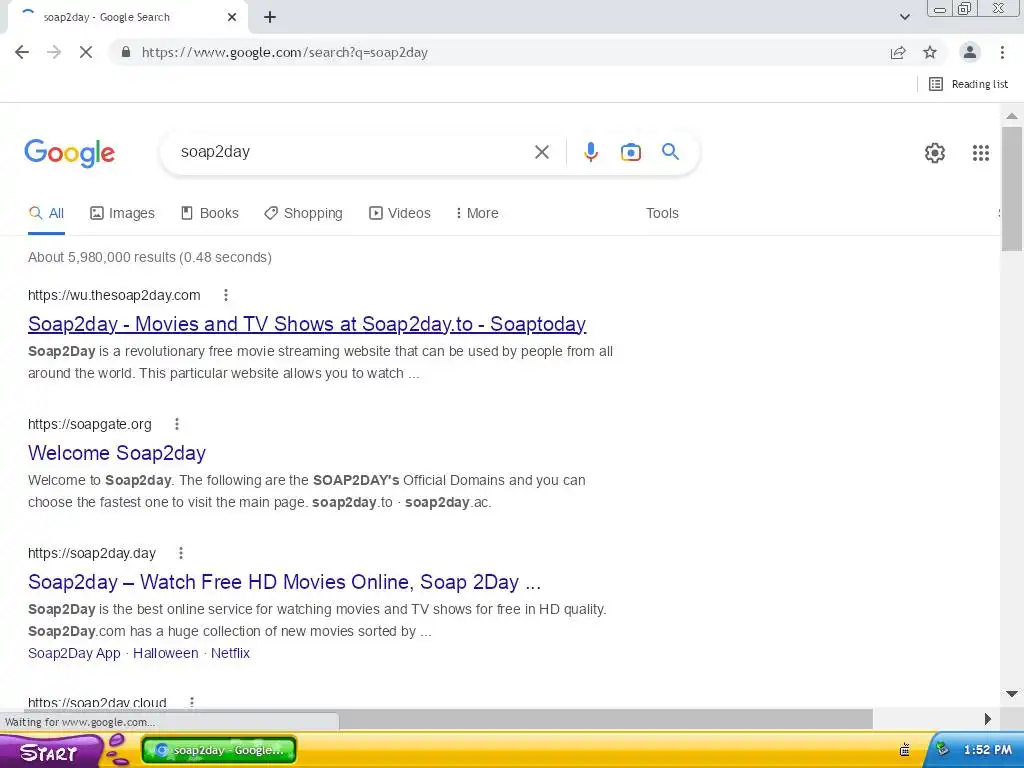
Task: Click the https://soapgate.org URL text
Action: pos(89,424)
